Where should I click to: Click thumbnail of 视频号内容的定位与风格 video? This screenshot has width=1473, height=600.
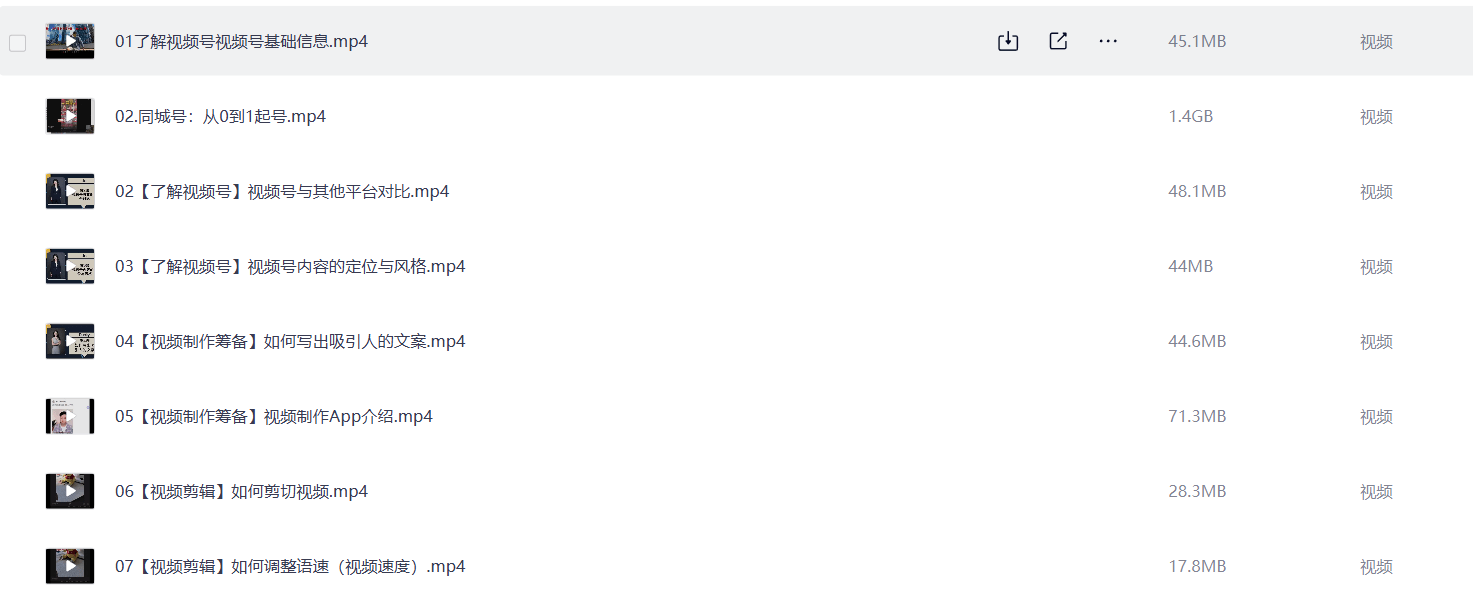pyautogui.click(x=70, y=266)
